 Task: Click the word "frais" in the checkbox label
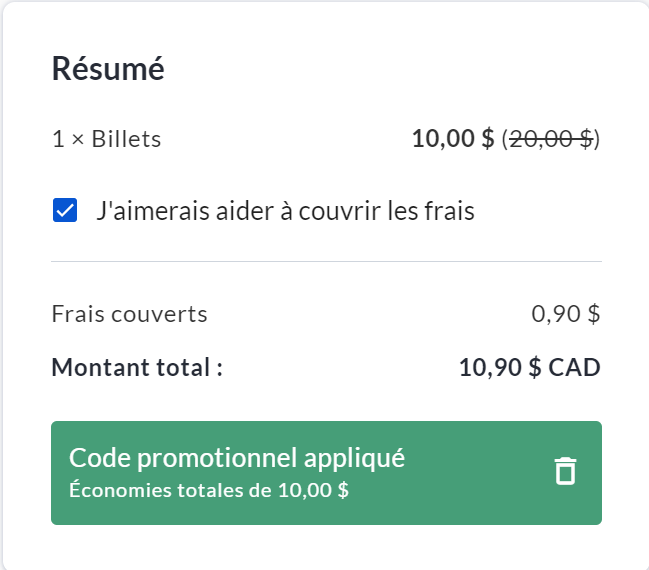click(447, 211)
